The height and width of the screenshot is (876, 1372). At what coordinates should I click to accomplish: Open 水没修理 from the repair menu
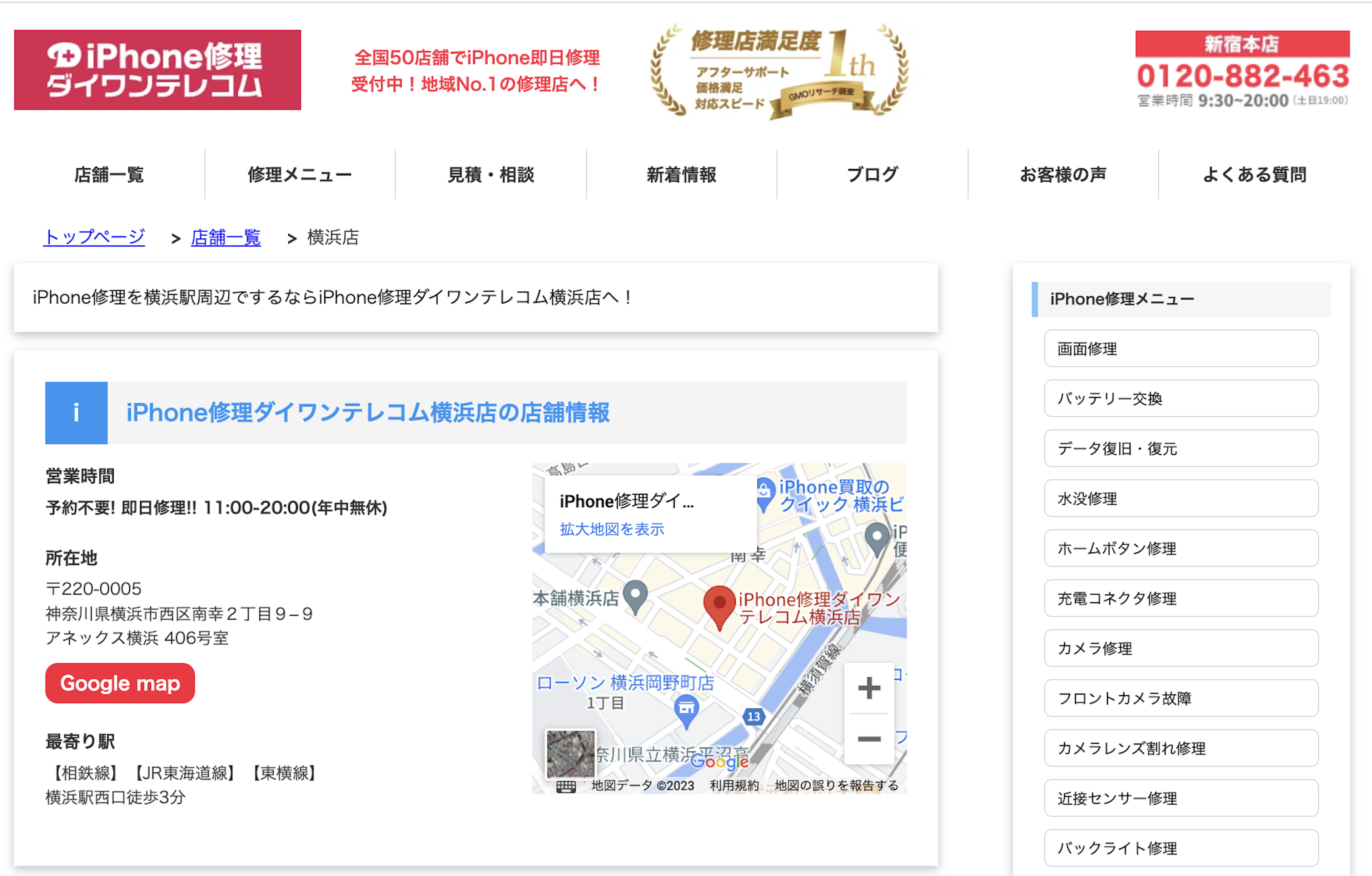click(x=1181, y=499)
